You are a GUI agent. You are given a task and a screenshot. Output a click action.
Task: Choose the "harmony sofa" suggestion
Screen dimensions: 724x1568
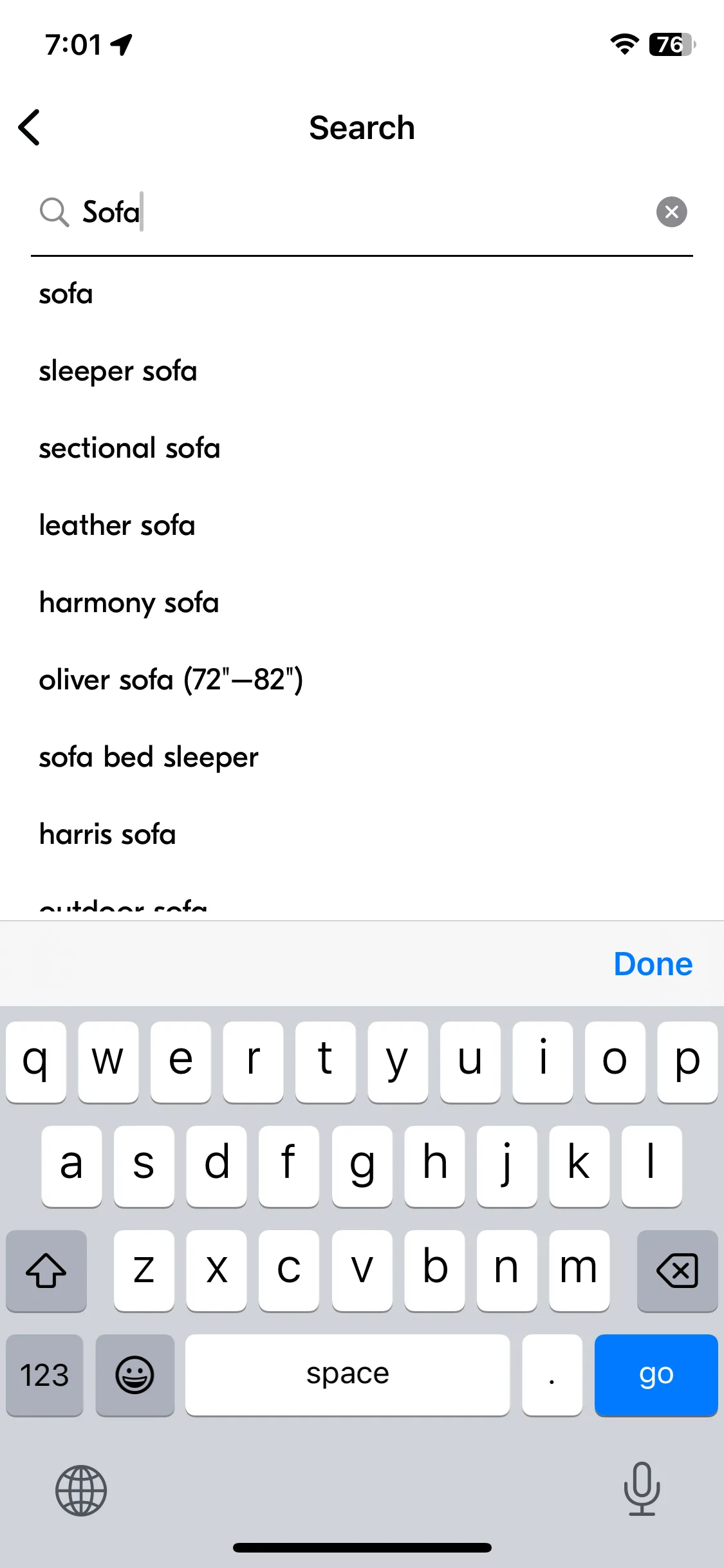click(129, 603)
